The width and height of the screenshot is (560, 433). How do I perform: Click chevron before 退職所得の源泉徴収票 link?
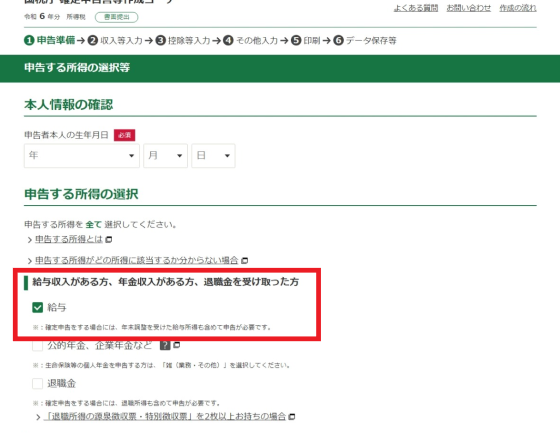(x=38, y=417)
